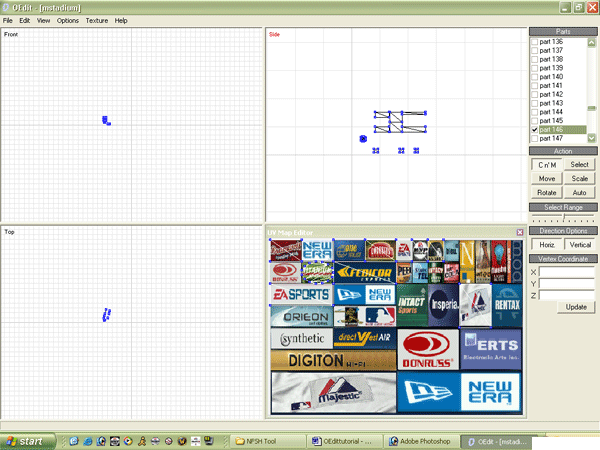Switch to OEdittutorial taskbar window
Image resolution: width=600 pixels, height=450 pixels.
pos(344,442)
